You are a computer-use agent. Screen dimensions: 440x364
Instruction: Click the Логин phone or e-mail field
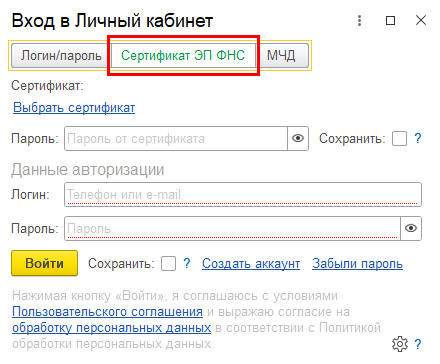tap(243, 194)
